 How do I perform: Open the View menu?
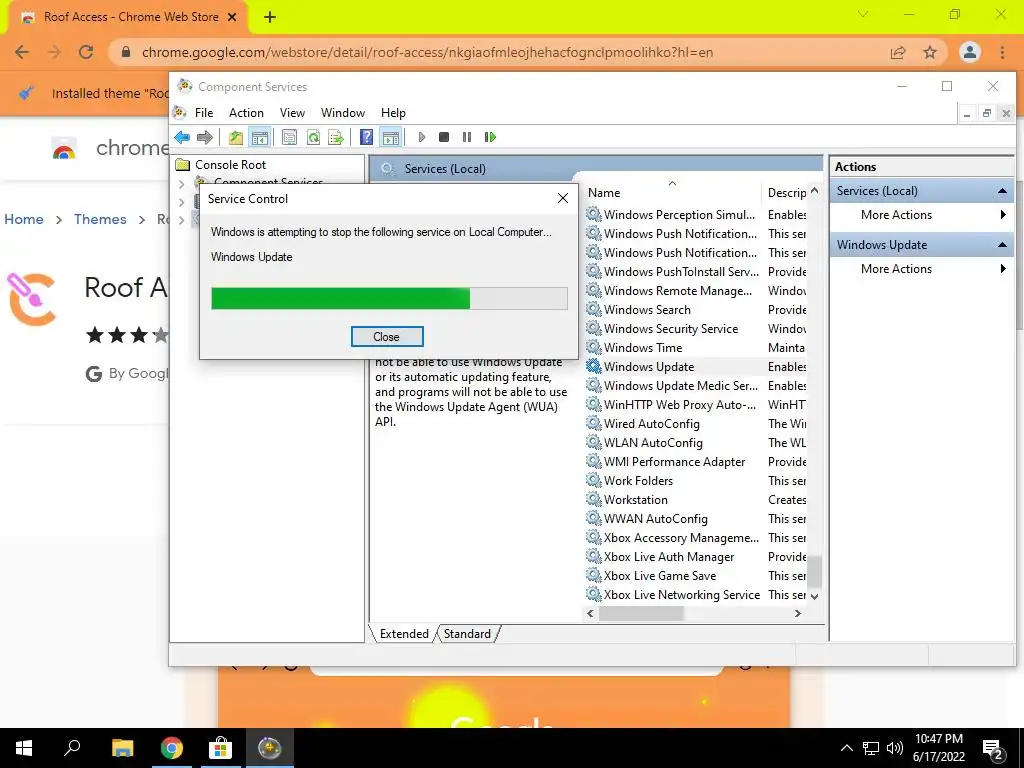pos(292,113)
